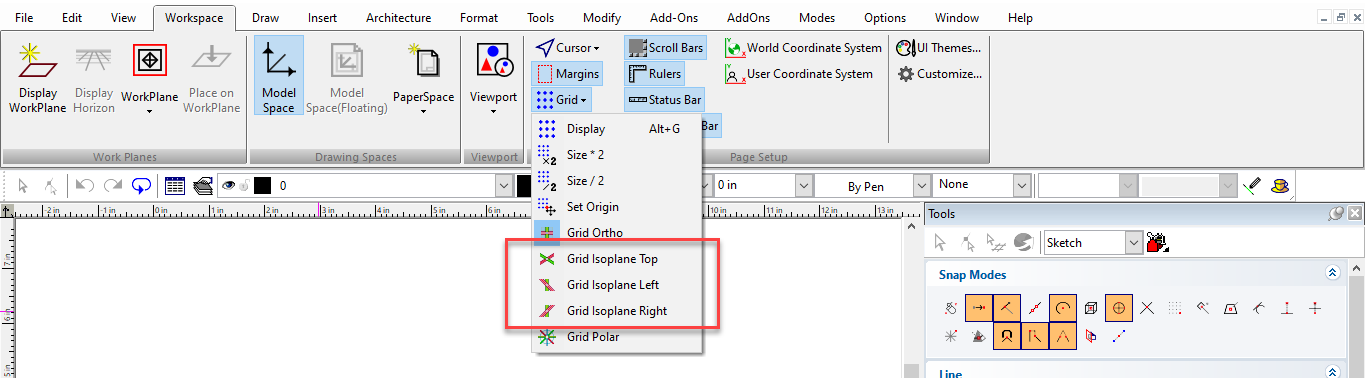Toggle the Status Bar visibility
1365x378 pixels.
[664, 99]
